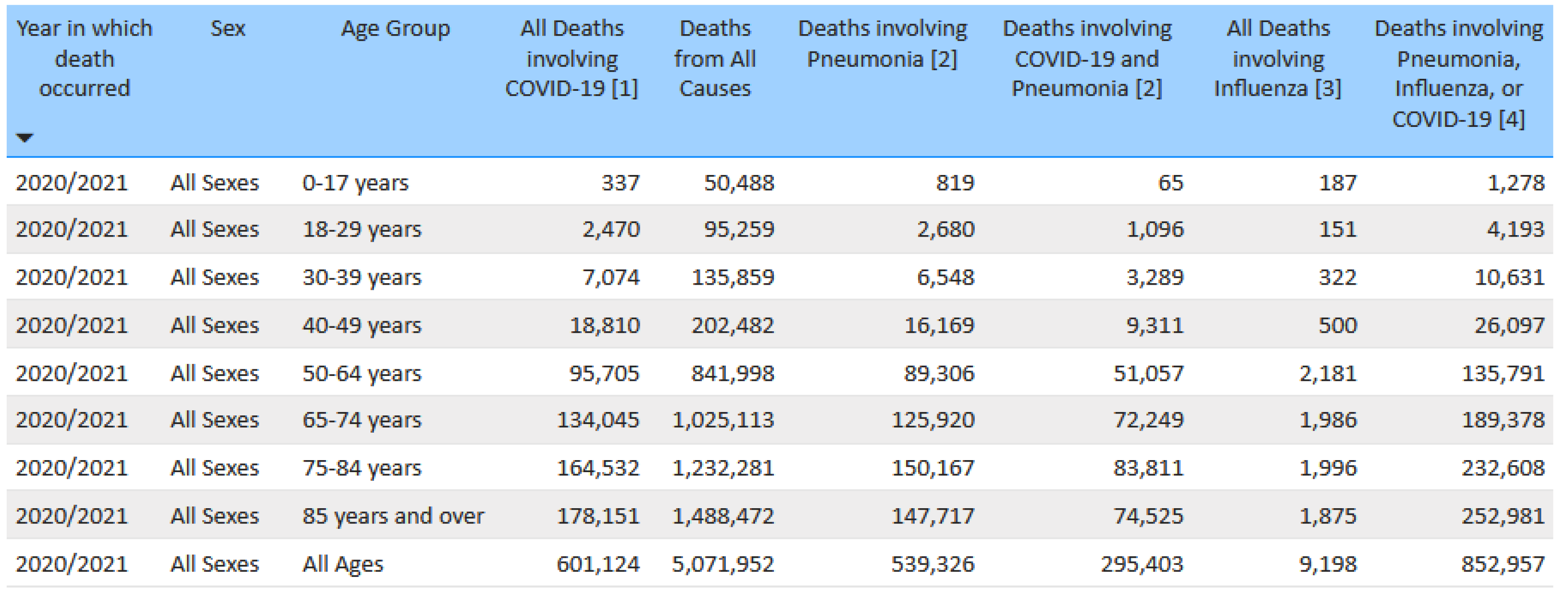
Task: Select the 0-17 years age group cell
Action: coord(356,183)
